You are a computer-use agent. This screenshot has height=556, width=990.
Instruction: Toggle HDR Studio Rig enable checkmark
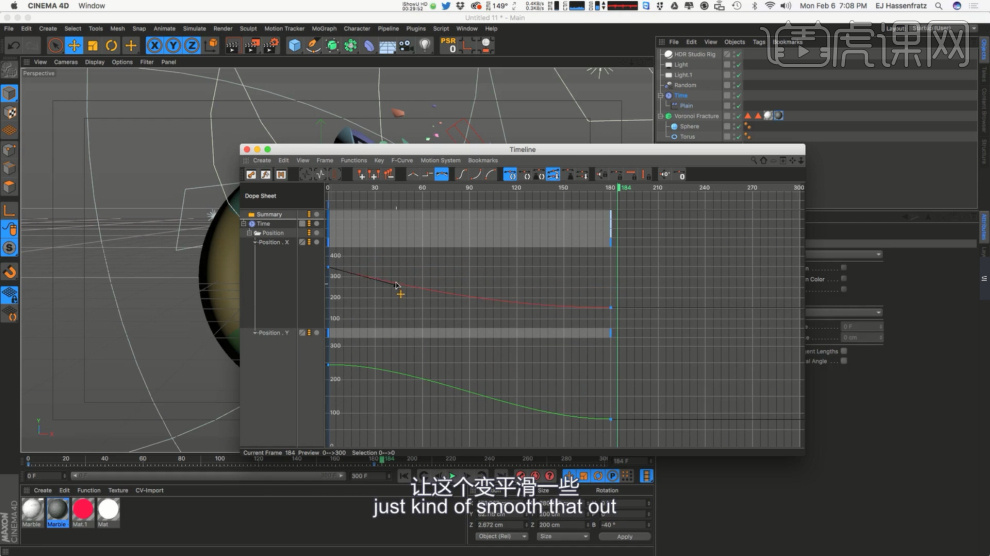(738, 54)
